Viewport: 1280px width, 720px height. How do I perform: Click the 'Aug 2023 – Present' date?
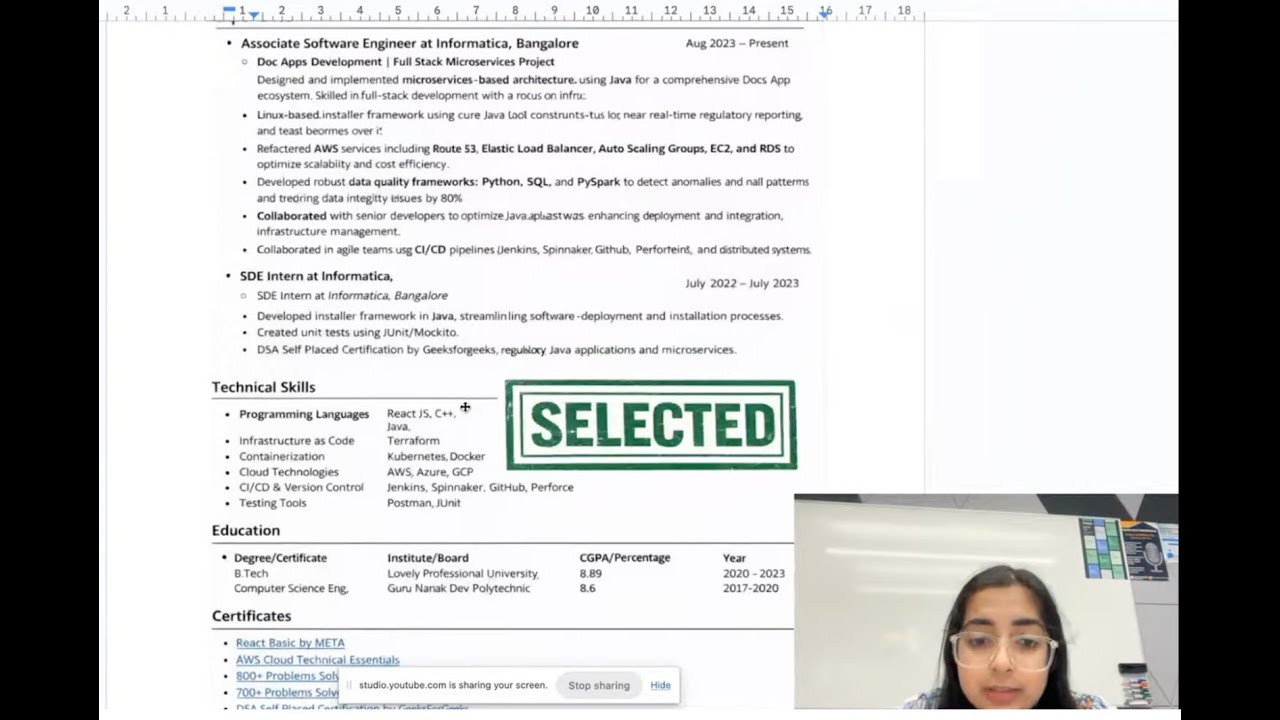[x=737, y=43]
